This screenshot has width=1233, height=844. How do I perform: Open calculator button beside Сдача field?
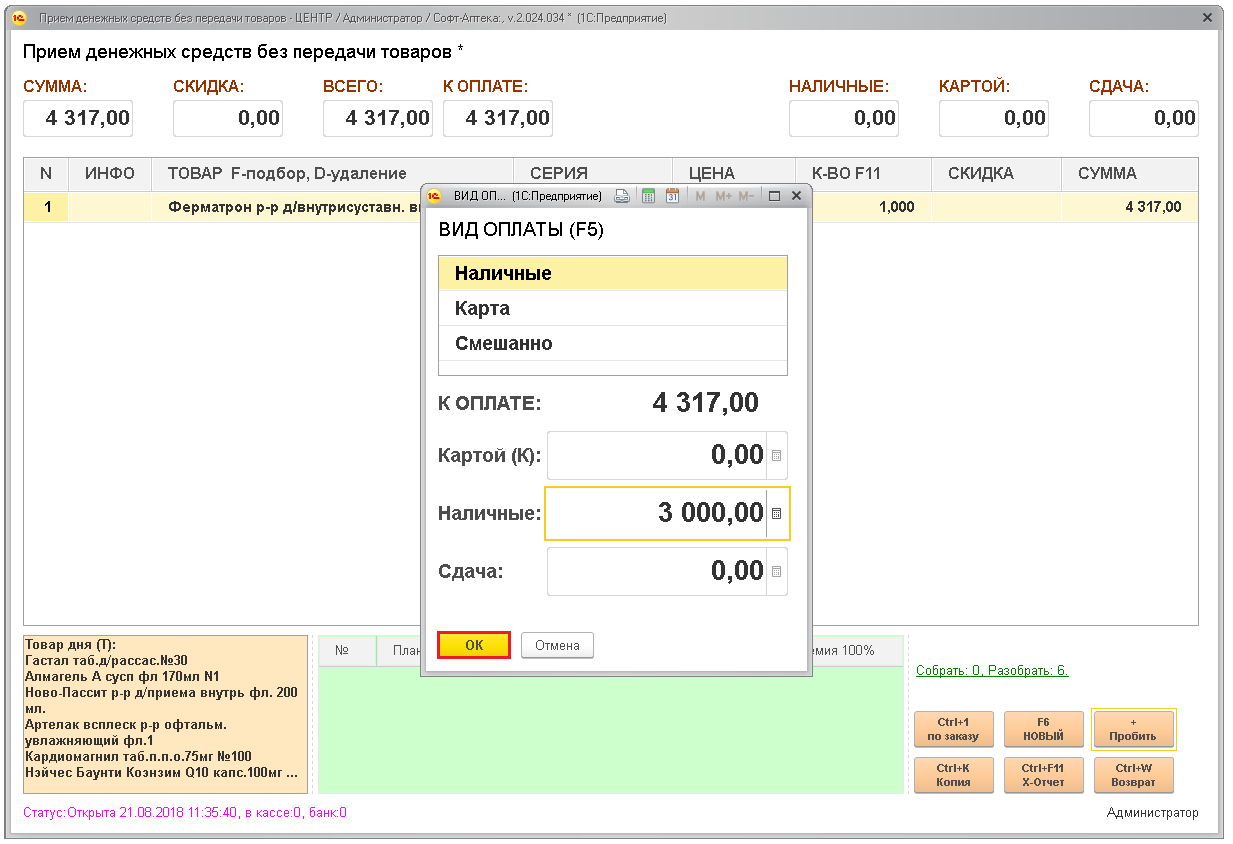tap(777, 572)
